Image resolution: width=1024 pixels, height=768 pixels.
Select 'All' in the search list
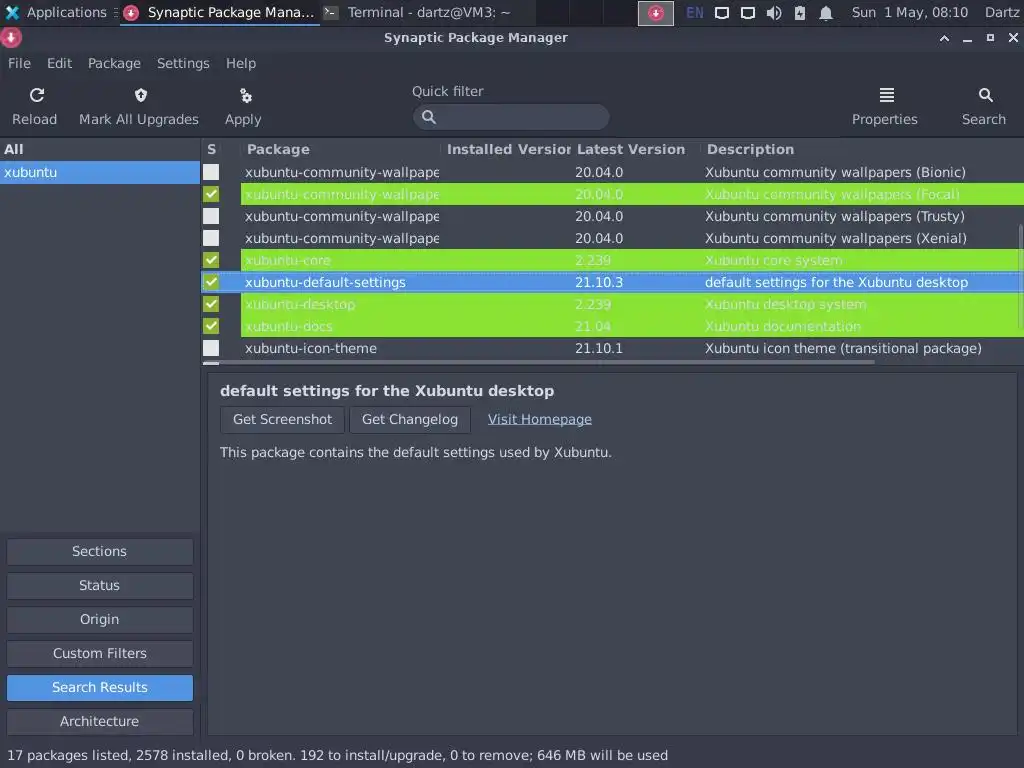pos(100,150)
